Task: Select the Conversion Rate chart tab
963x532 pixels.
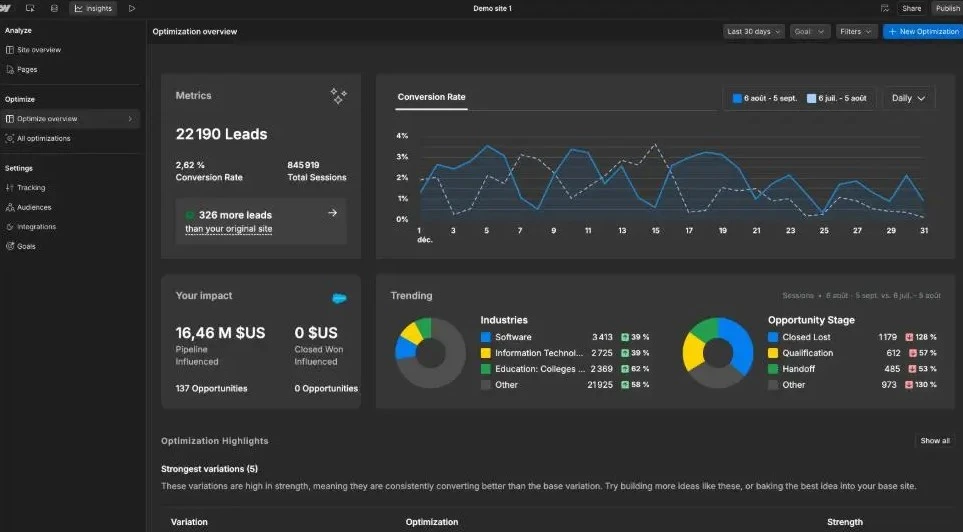Action: point(431,97)
